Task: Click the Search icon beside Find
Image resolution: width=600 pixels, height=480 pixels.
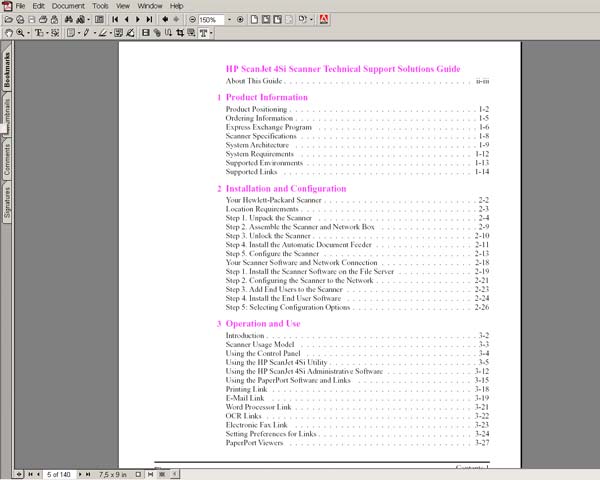Action: click(x=80, y=20)
